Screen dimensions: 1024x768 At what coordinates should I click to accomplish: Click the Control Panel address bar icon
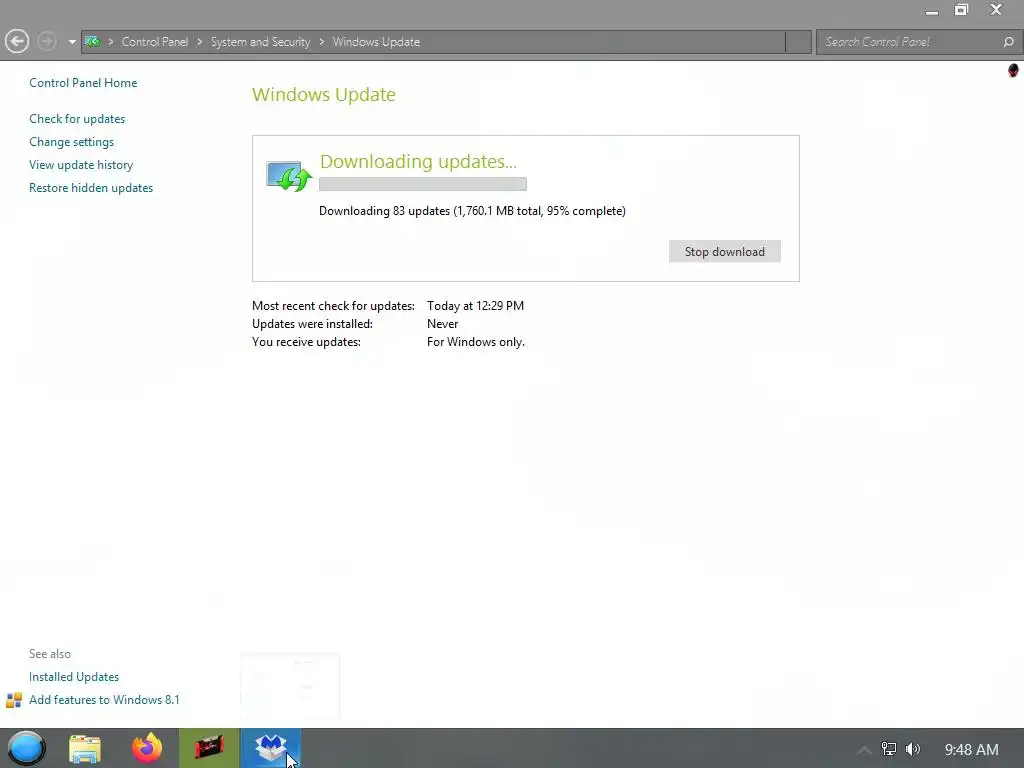click(92, 42)
